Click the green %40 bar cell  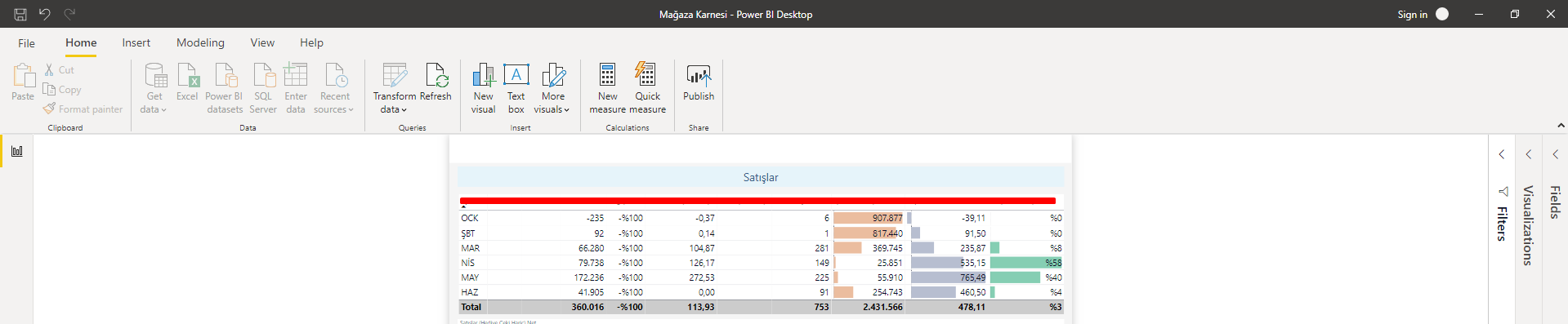tap(1026, 277)
